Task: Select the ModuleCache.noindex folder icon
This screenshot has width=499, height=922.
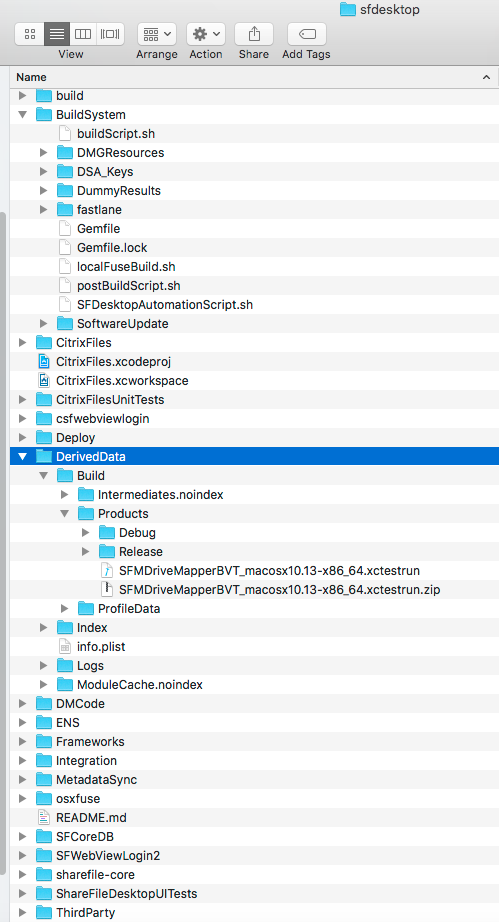Action: [65, 684]
